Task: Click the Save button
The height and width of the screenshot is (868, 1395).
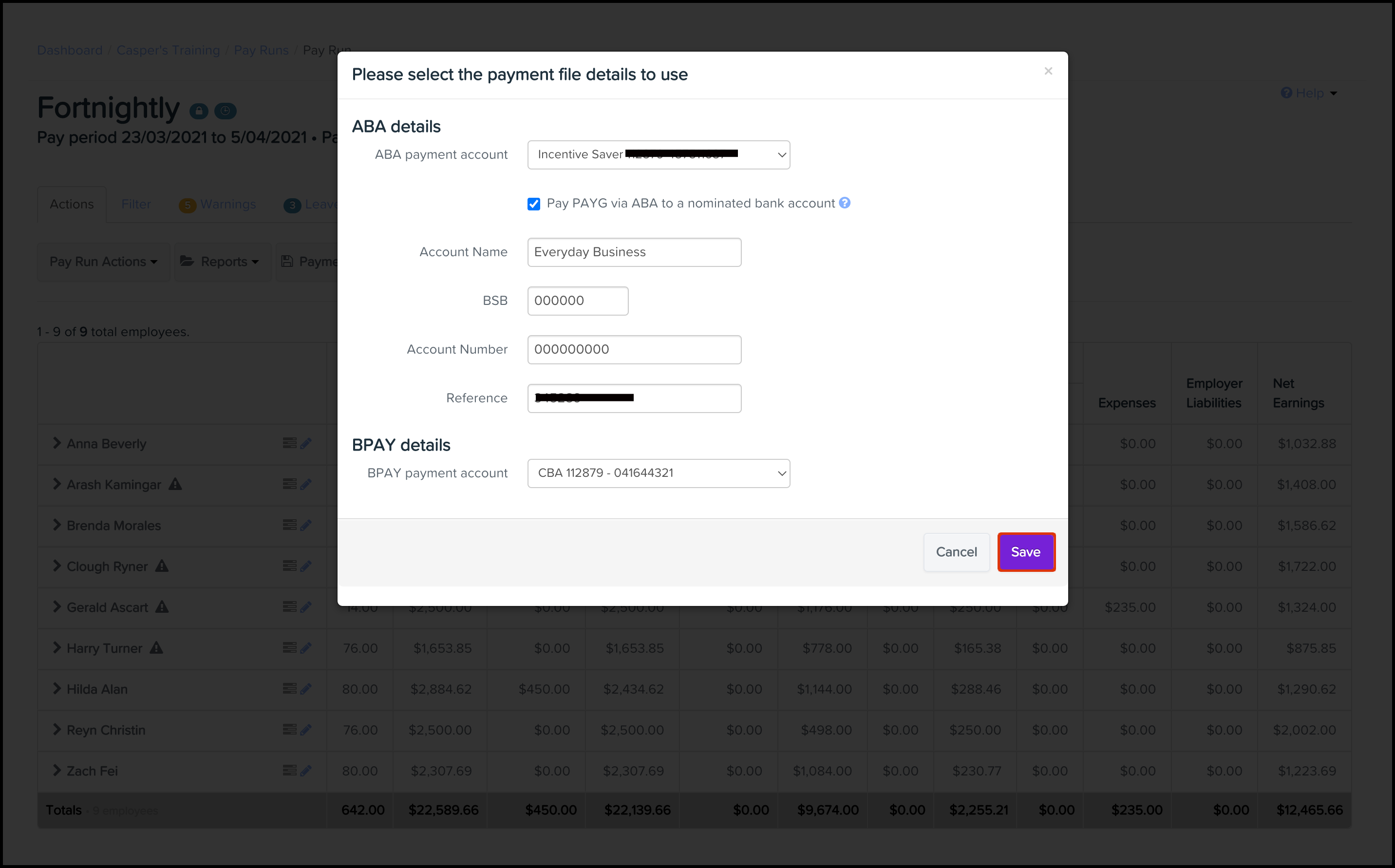Action: [x=1026, y=552]
